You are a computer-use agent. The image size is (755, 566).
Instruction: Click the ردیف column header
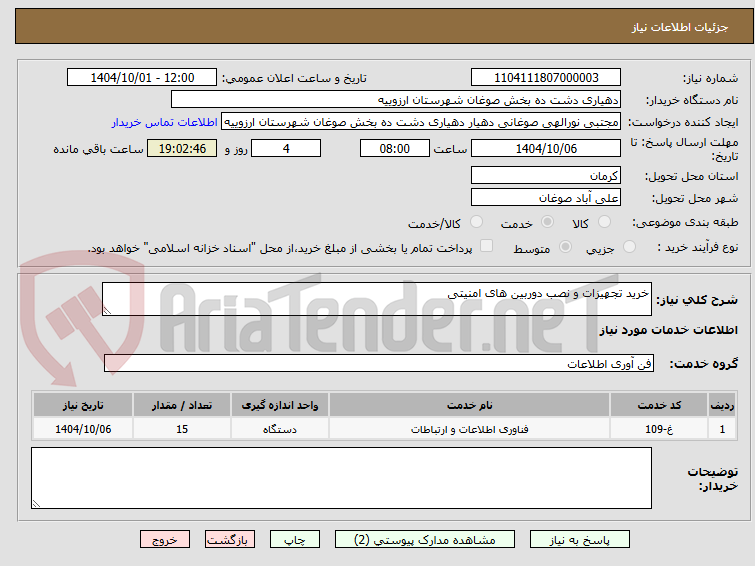(722, 405)
